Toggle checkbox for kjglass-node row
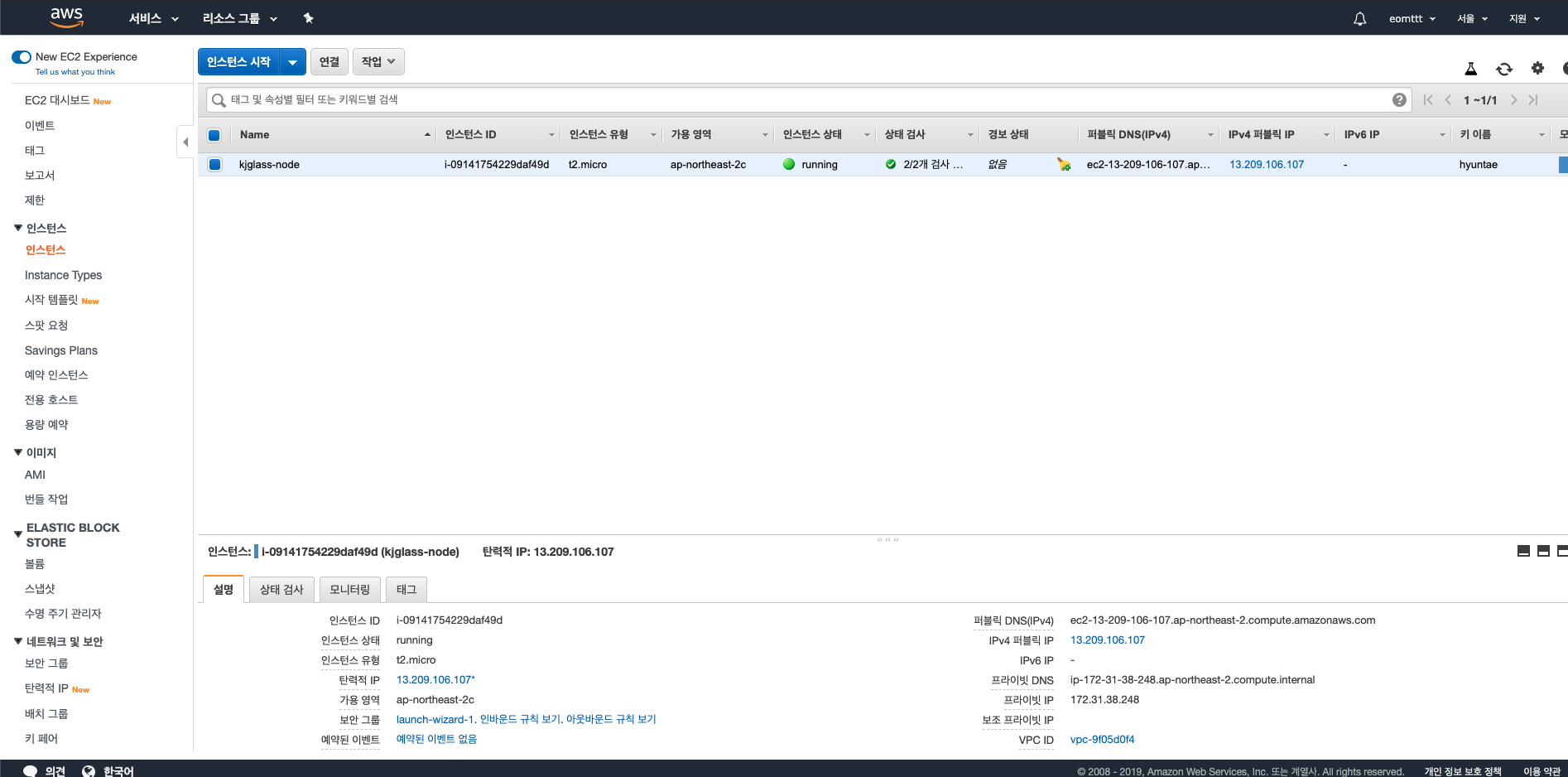Screen dimensions: 1568x777 tap(215, 164)
